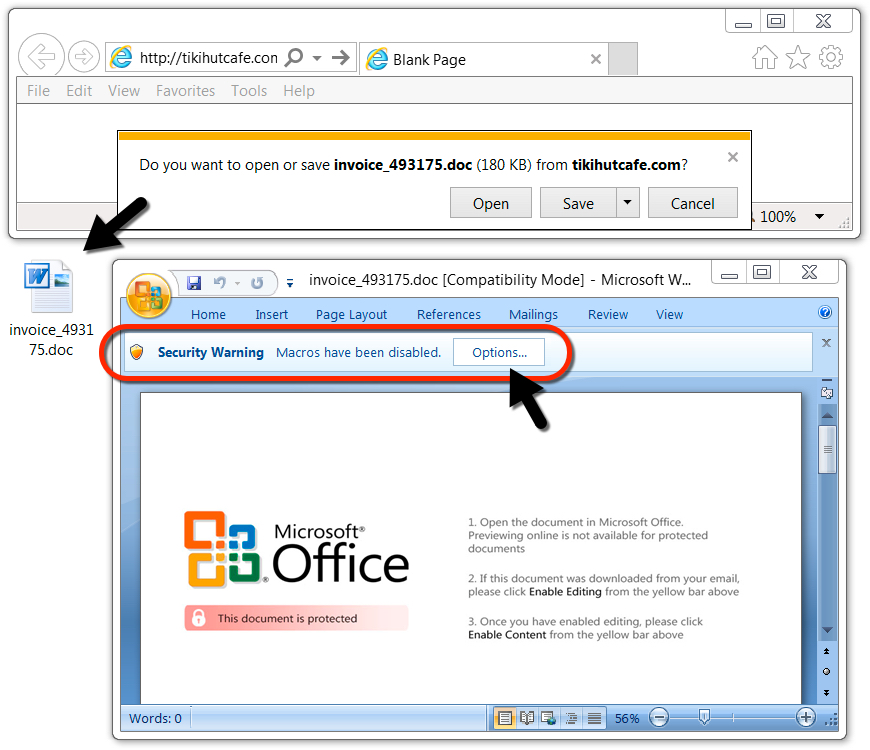Go back in Internet Explorer

pos(41,55)
